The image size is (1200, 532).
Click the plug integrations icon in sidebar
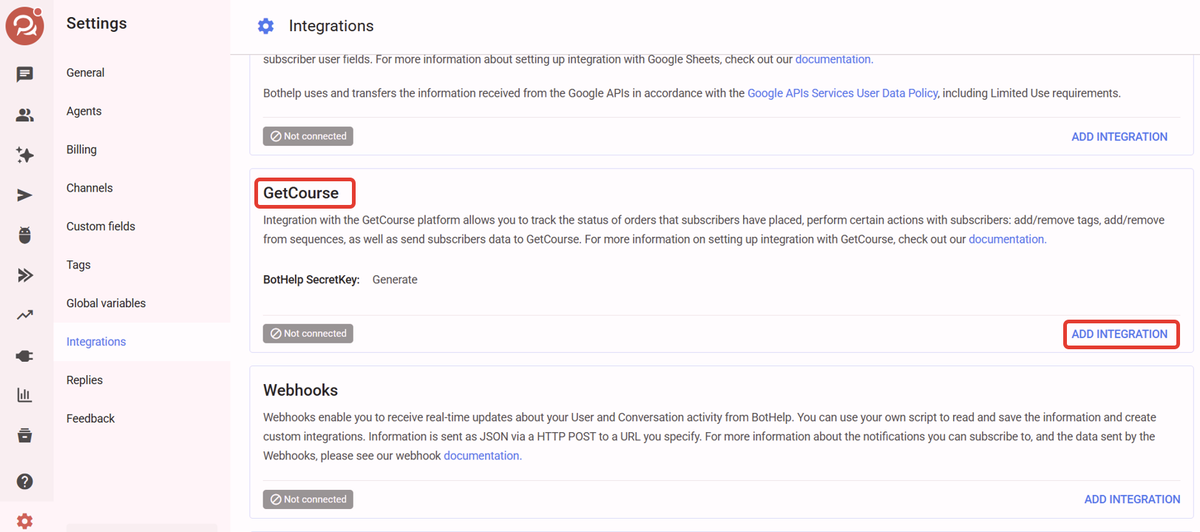[25, 355]
